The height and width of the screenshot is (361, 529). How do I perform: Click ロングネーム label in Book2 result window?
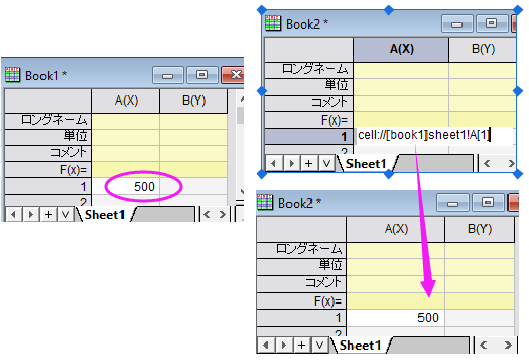point(301,250)
